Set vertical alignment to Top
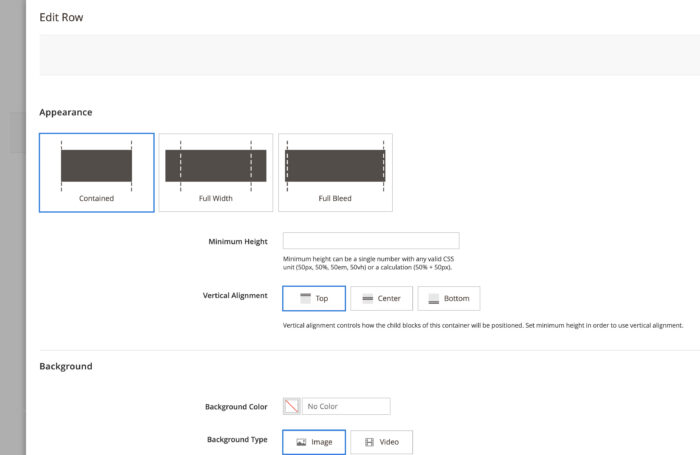This screenshot has width=700, height=455. point(314,298)
